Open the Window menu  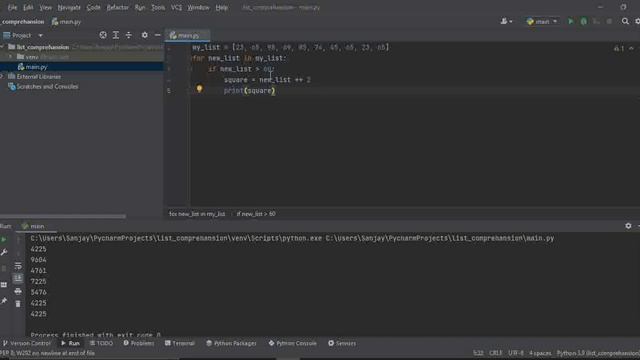pos(198,7)
